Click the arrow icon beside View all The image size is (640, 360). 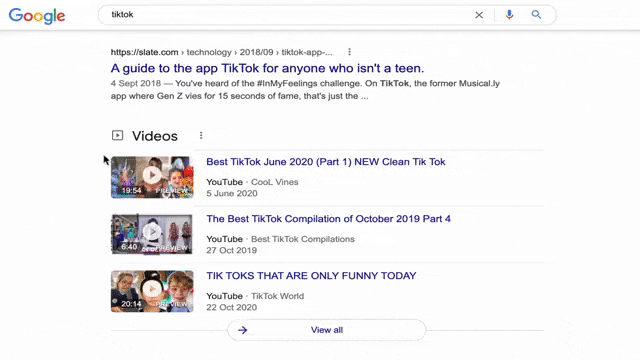pyautogui.click(x=243, y=330)
